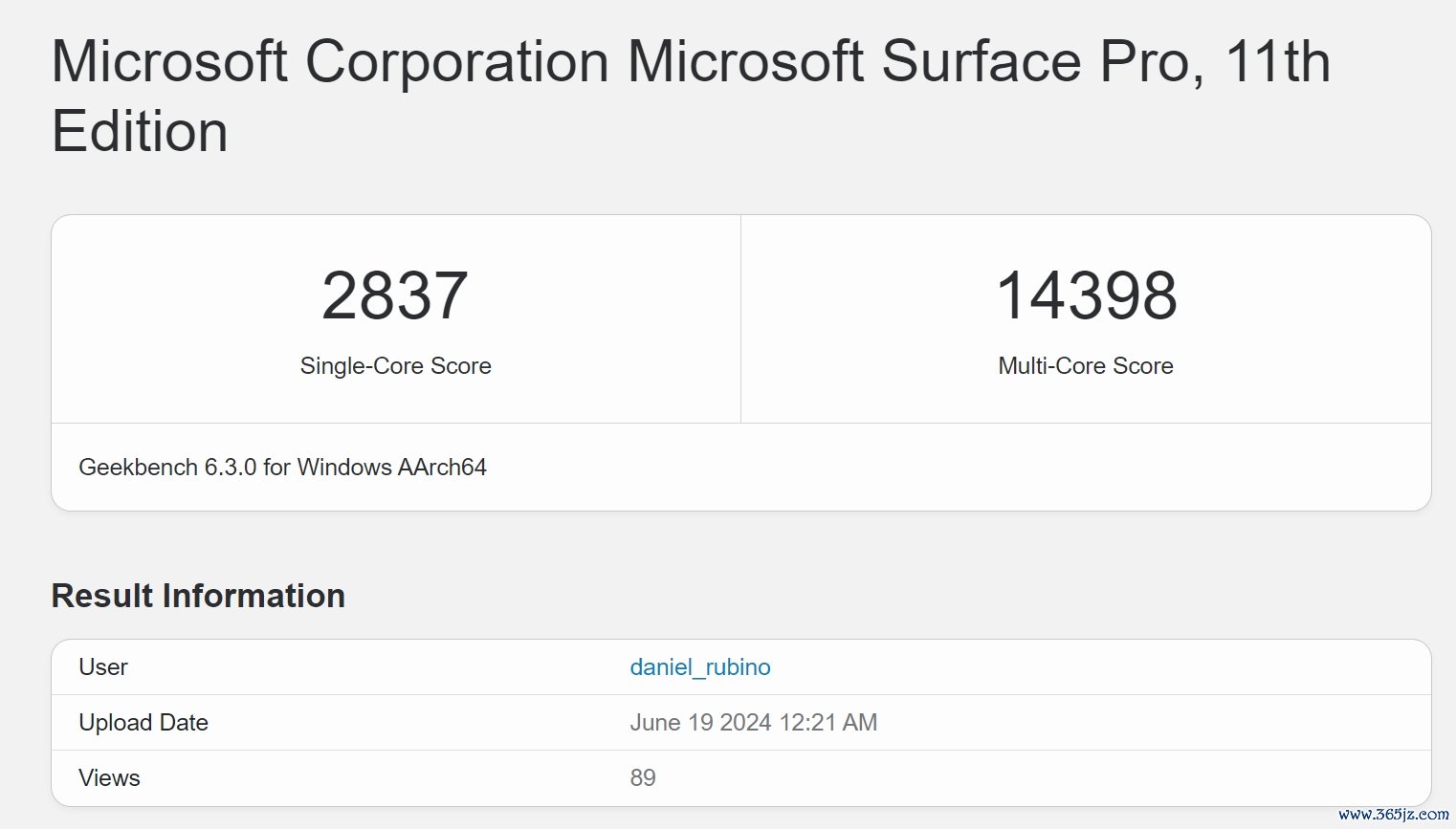Click the www.365jz.com watermark
Image resolution: width=1456 pixels, height=829 pixels.
1393,815
